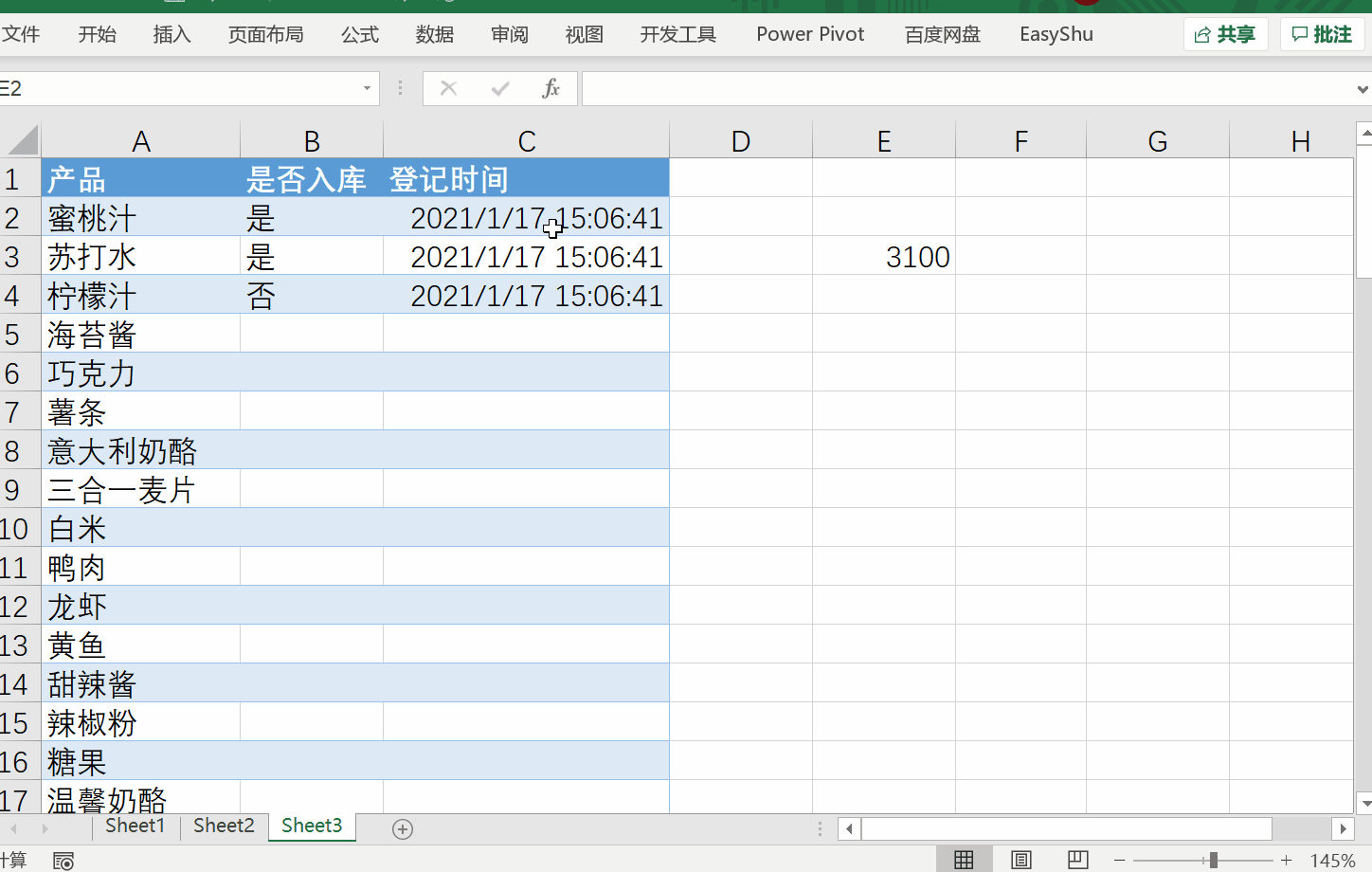
Task: Switch to Page Layout view icon
Action: (1021, 860)
